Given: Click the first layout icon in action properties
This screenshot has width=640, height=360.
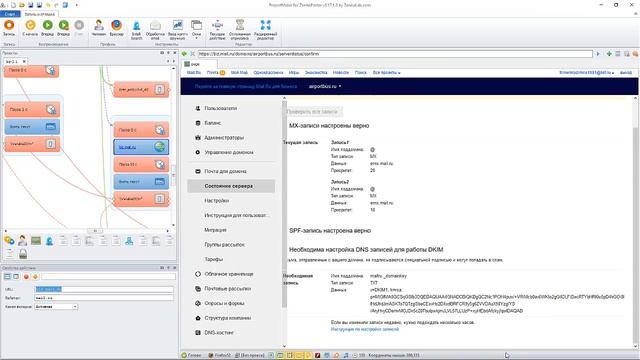Looking at the screenshot, I should pos(7,277).
